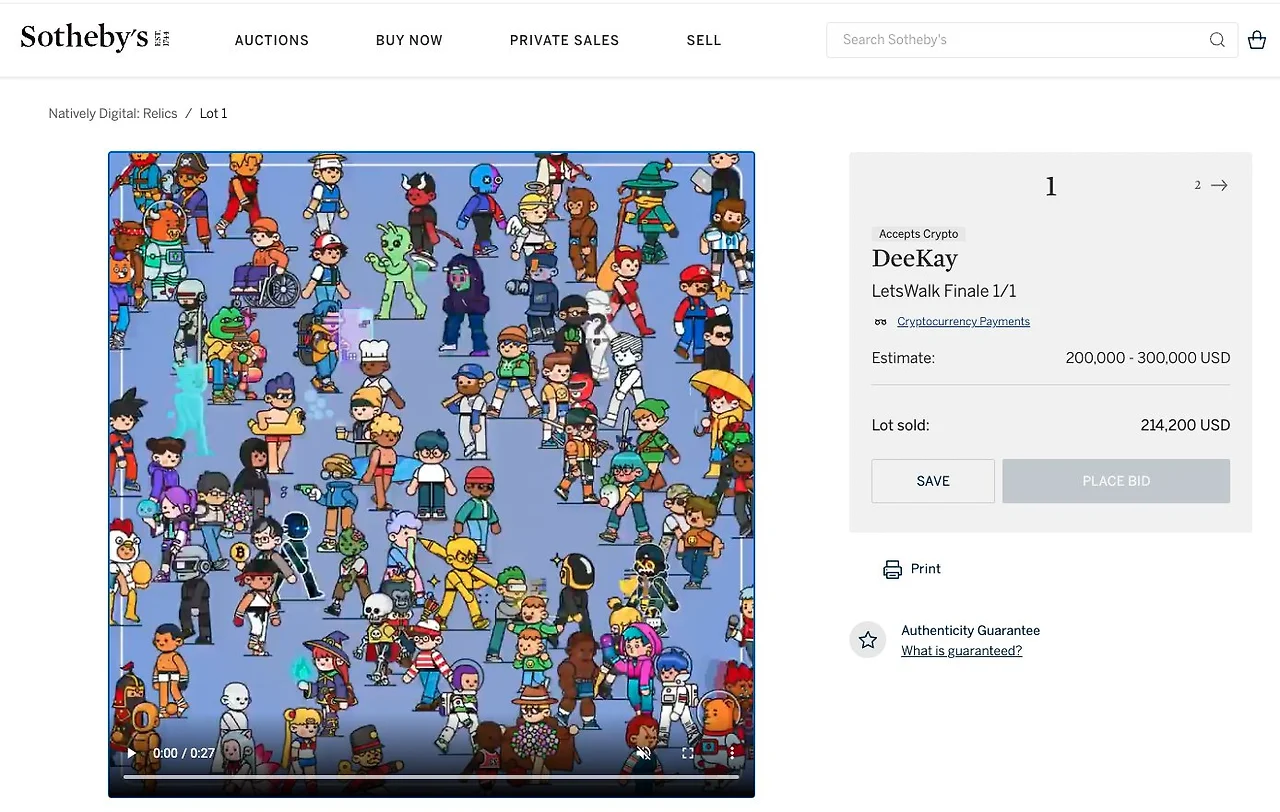Click the Authenticity Guarantee heading
The width and height of the screenshot is (1280, 812).
click(x=970, y=631)
